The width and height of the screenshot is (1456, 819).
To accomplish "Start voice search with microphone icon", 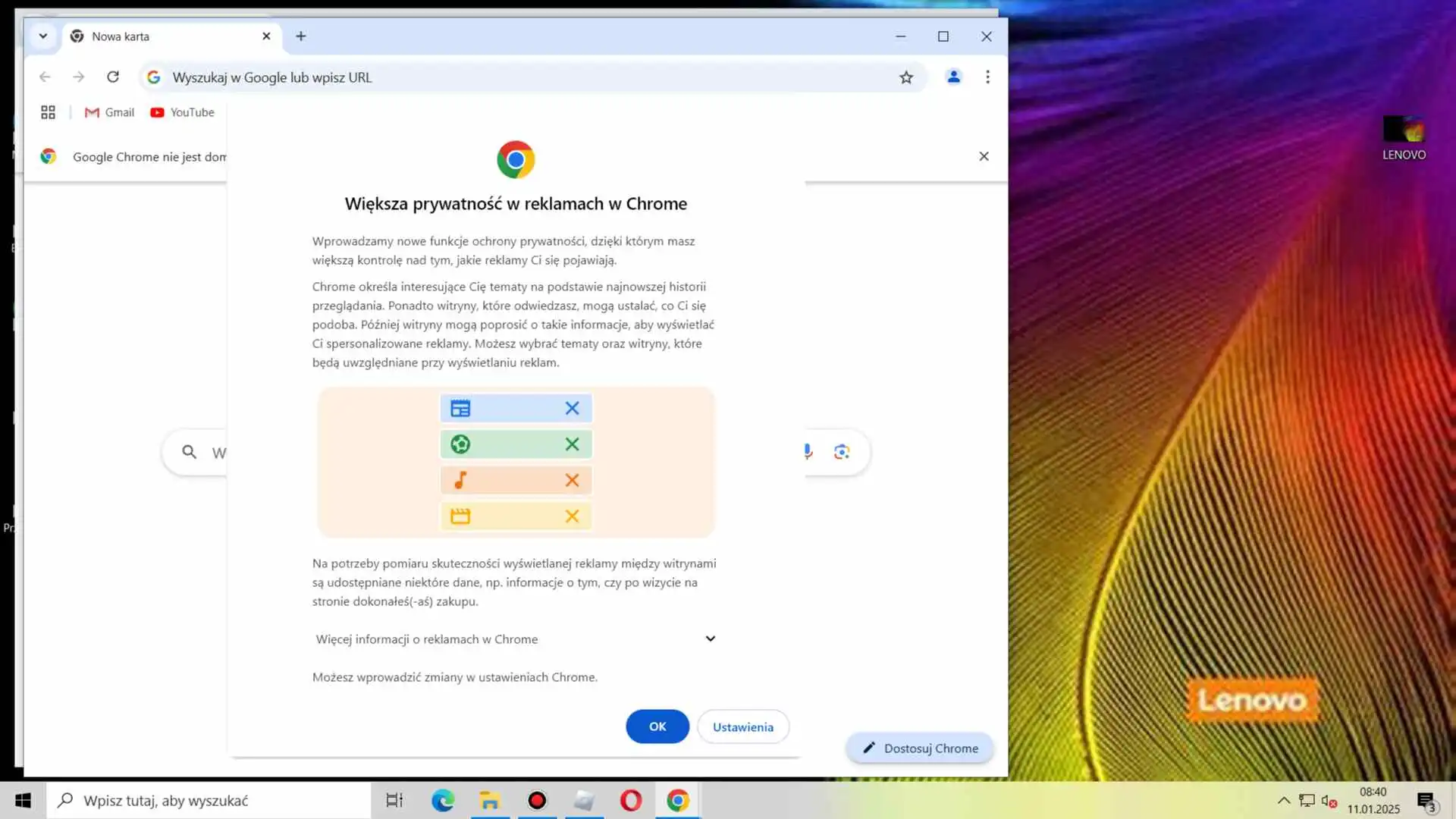I will 808,452.
